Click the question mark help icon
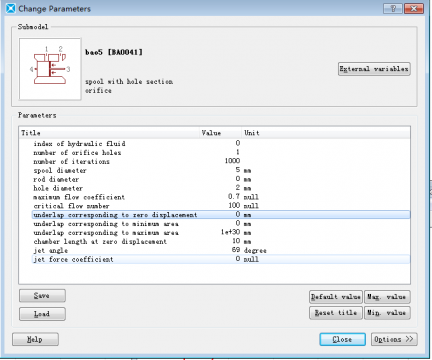Image resolution: width=432 pixels, height=360 pixels. (x=393, y=8)
